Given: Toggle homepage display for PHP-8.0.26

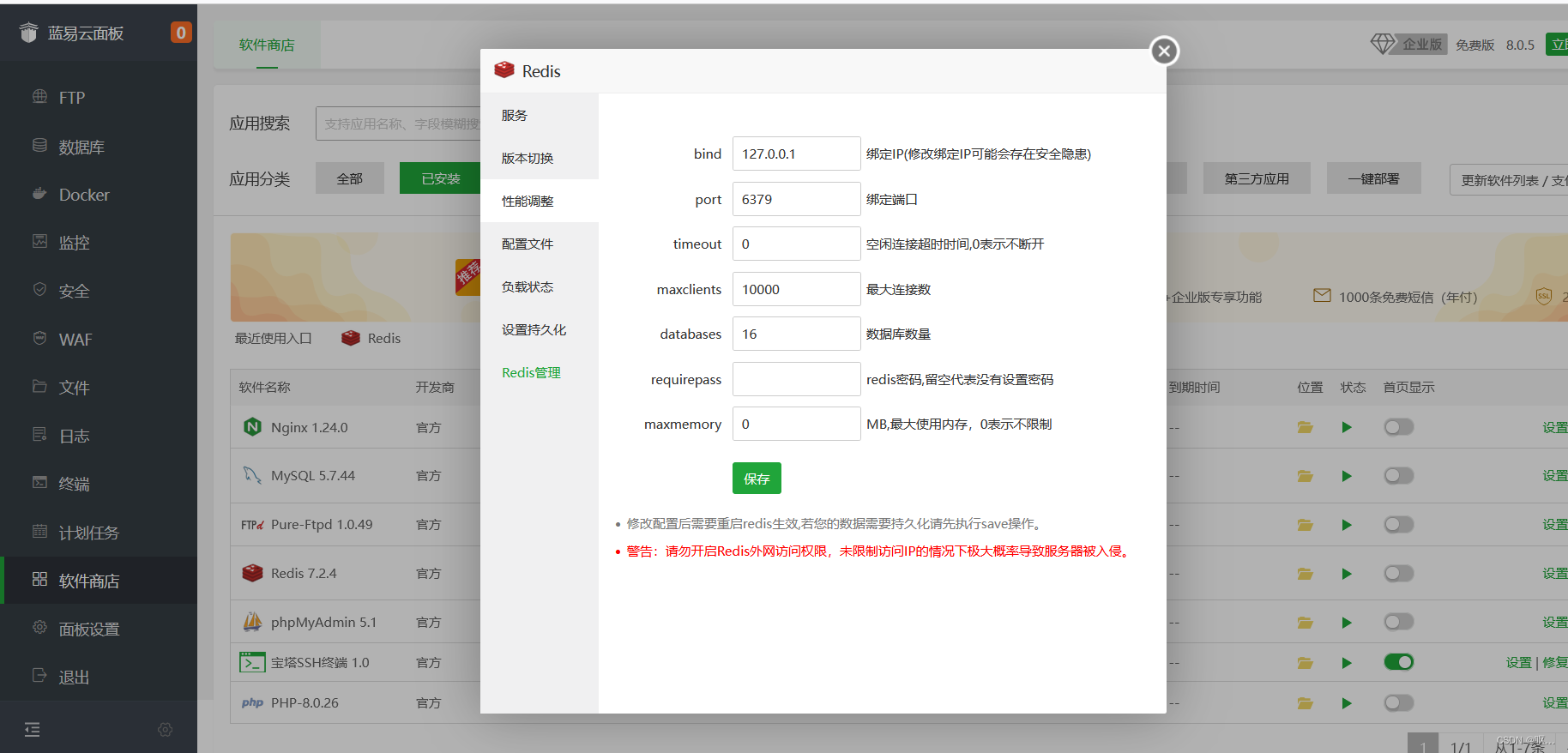Looking at the screenshot, I should coord(1398,703).
